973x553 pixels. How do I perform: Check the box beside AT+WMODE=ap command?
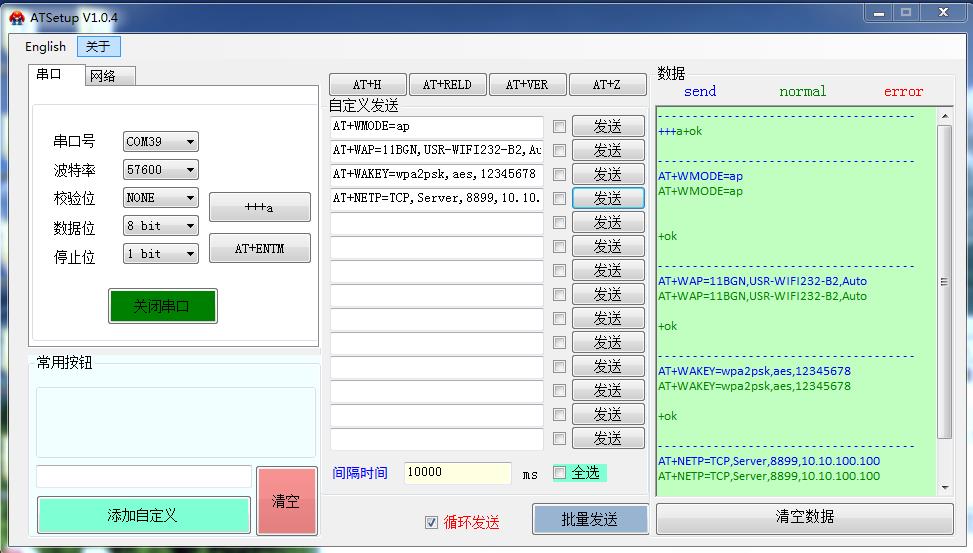click(559, 127)
